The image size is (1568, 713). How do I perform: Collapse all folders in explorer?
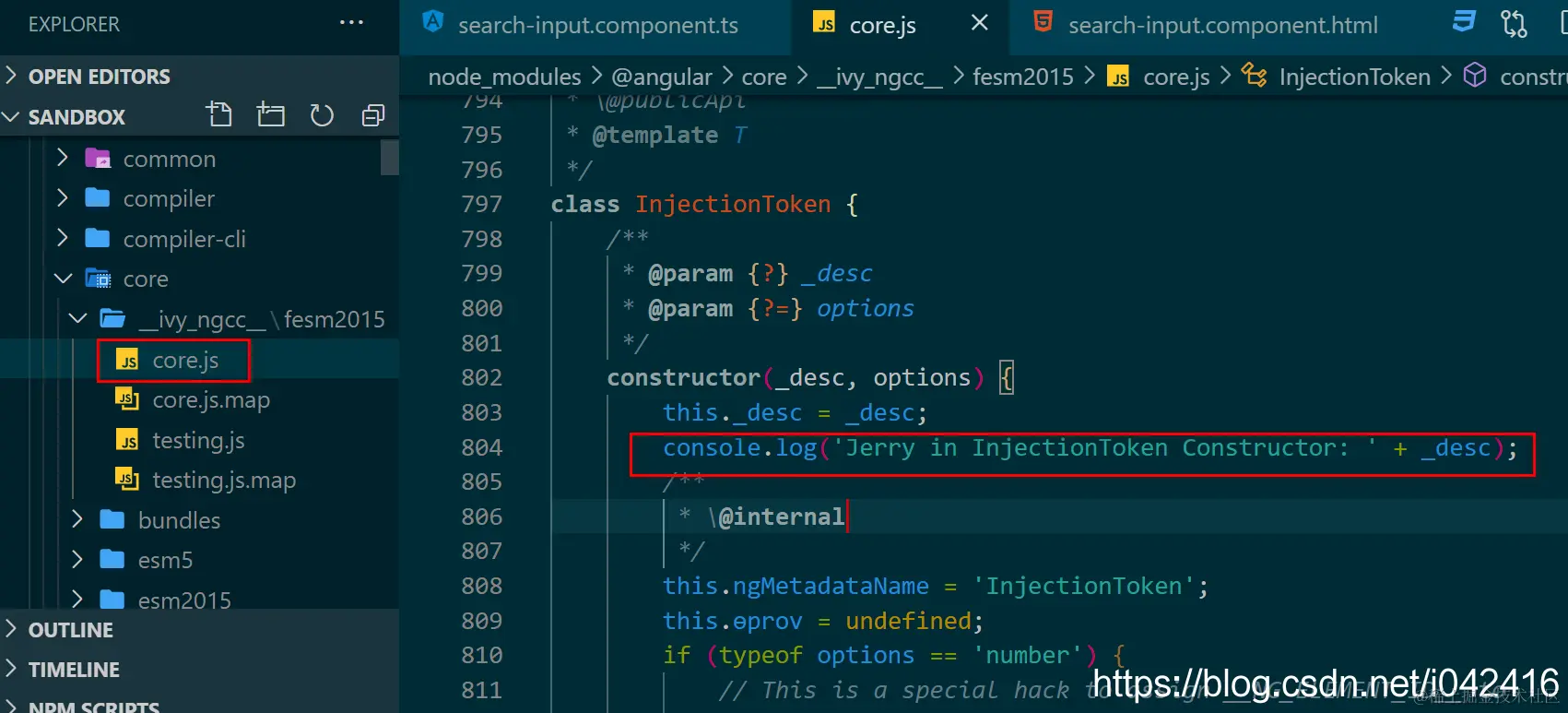[373, 115]
